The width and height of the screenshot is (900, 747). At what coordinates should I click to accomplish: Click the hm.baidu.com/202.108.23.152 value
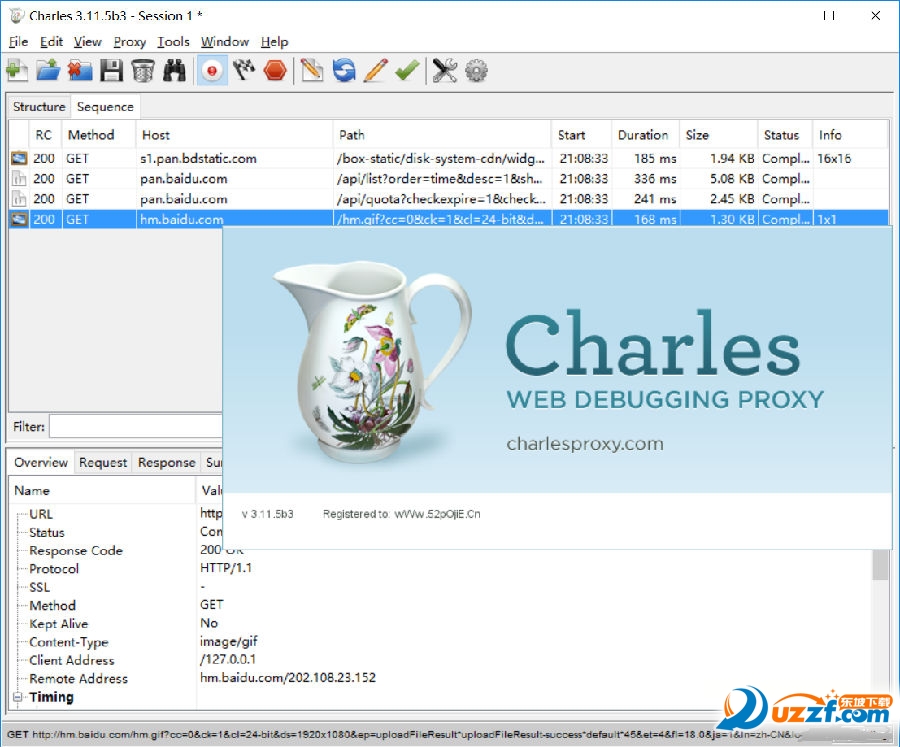288,678
